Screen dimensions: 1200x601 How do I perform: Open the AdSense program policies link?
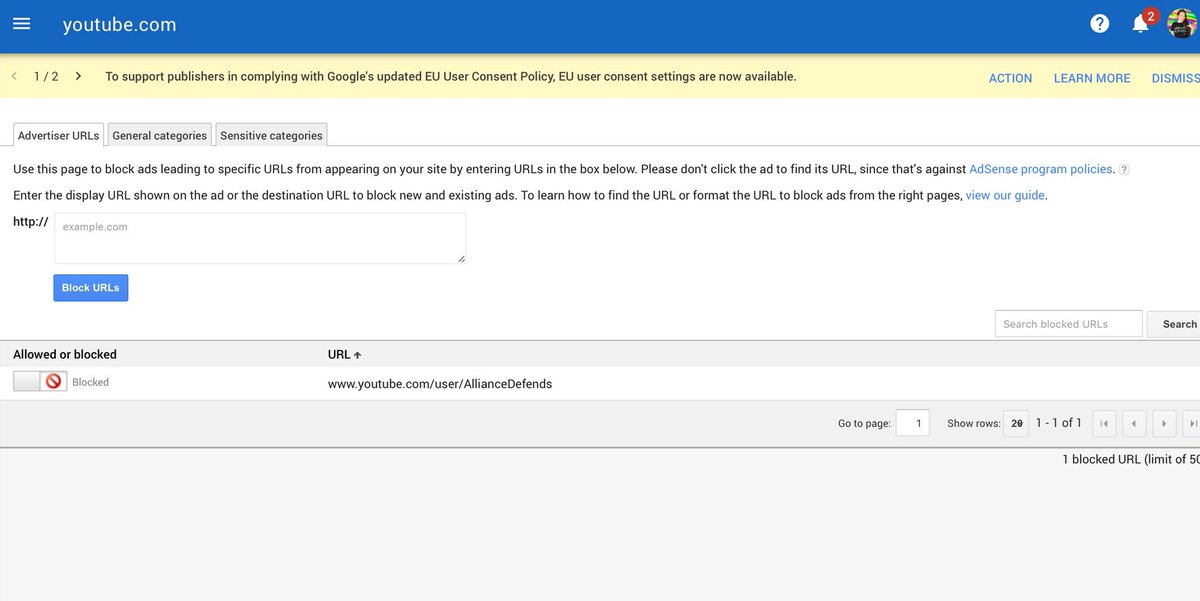(1041, 169)
